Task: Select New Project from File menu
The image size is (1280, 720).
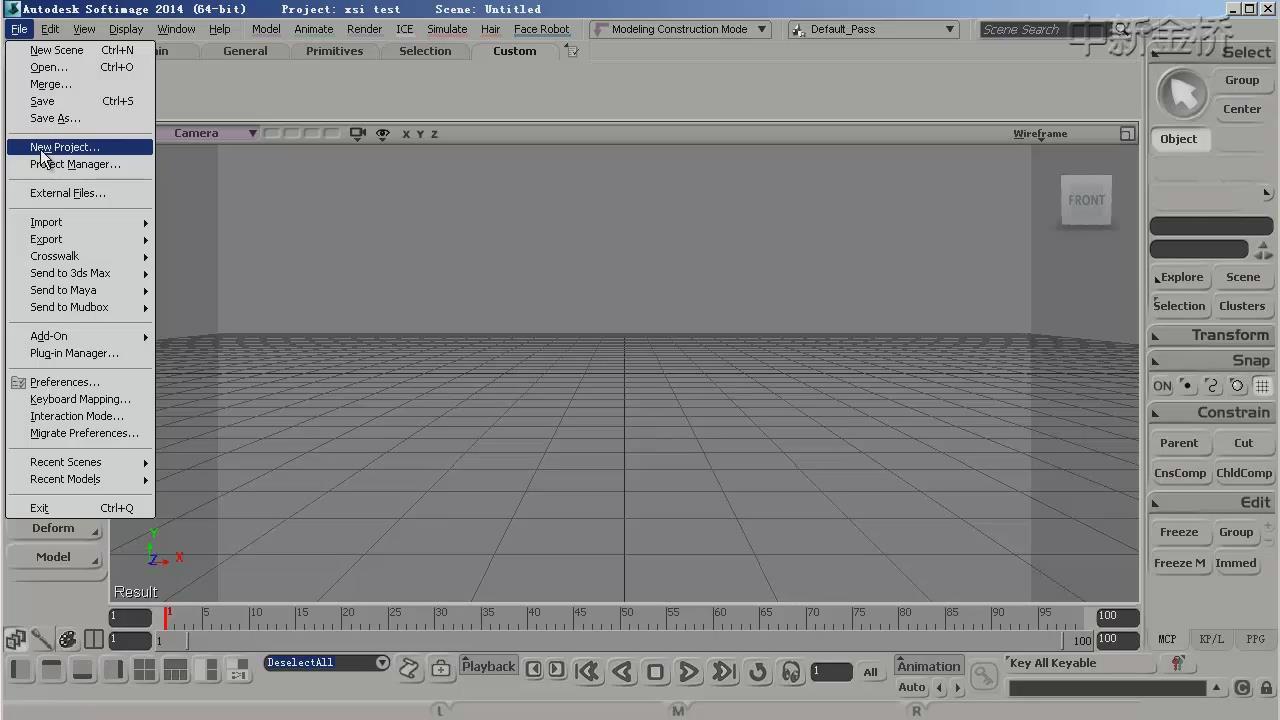Action: (80, 147)
